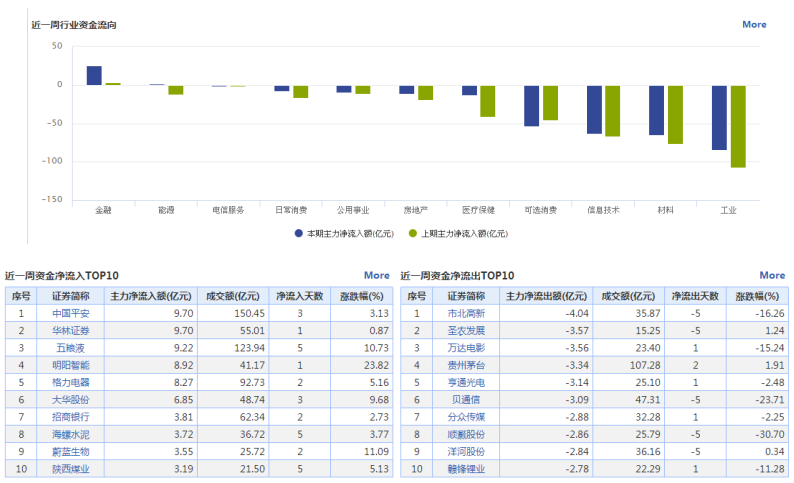This screenshot has height=483, width=794.
Task: Click 主力净流出额(亿元) column header
Action: (x=546, y=296)
